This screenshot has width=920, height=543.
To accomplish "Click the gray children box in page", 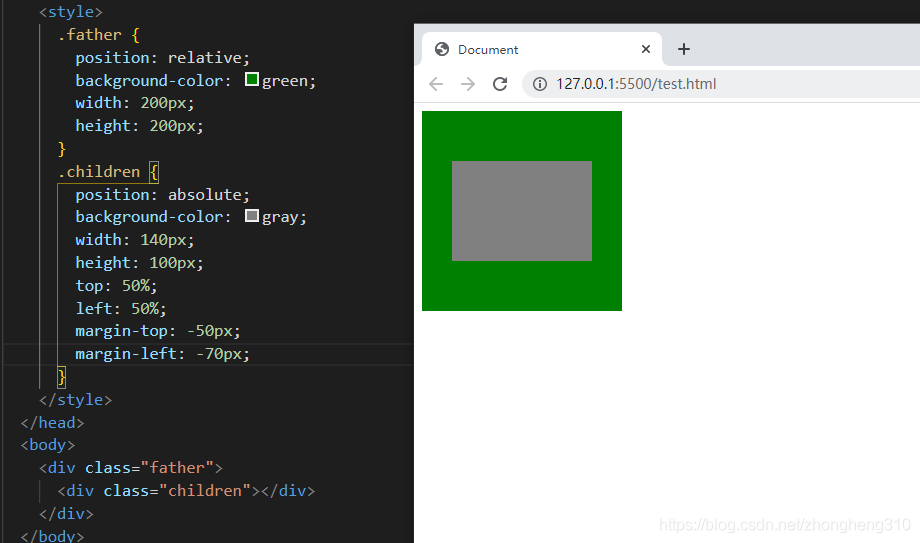I will click(x=522, y=211).
